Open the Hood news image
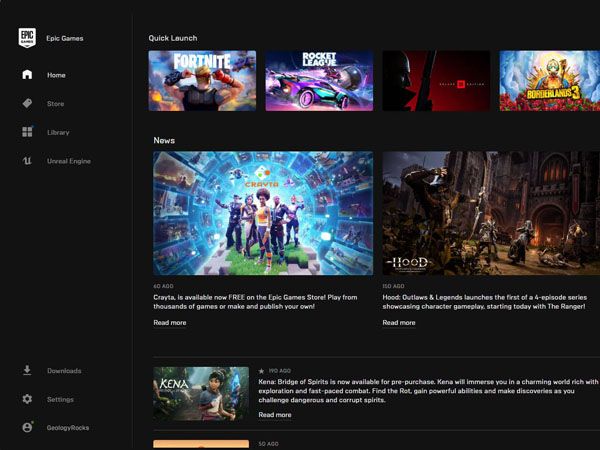The image size is (600, 450). tap(491, 213)
